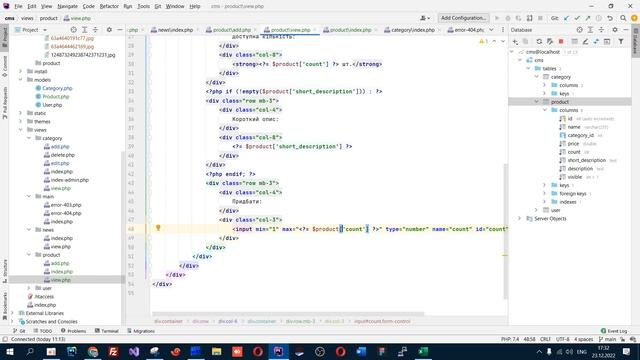Open the Navigate menu
Screen dimensions: 640x360
(67, 6)
